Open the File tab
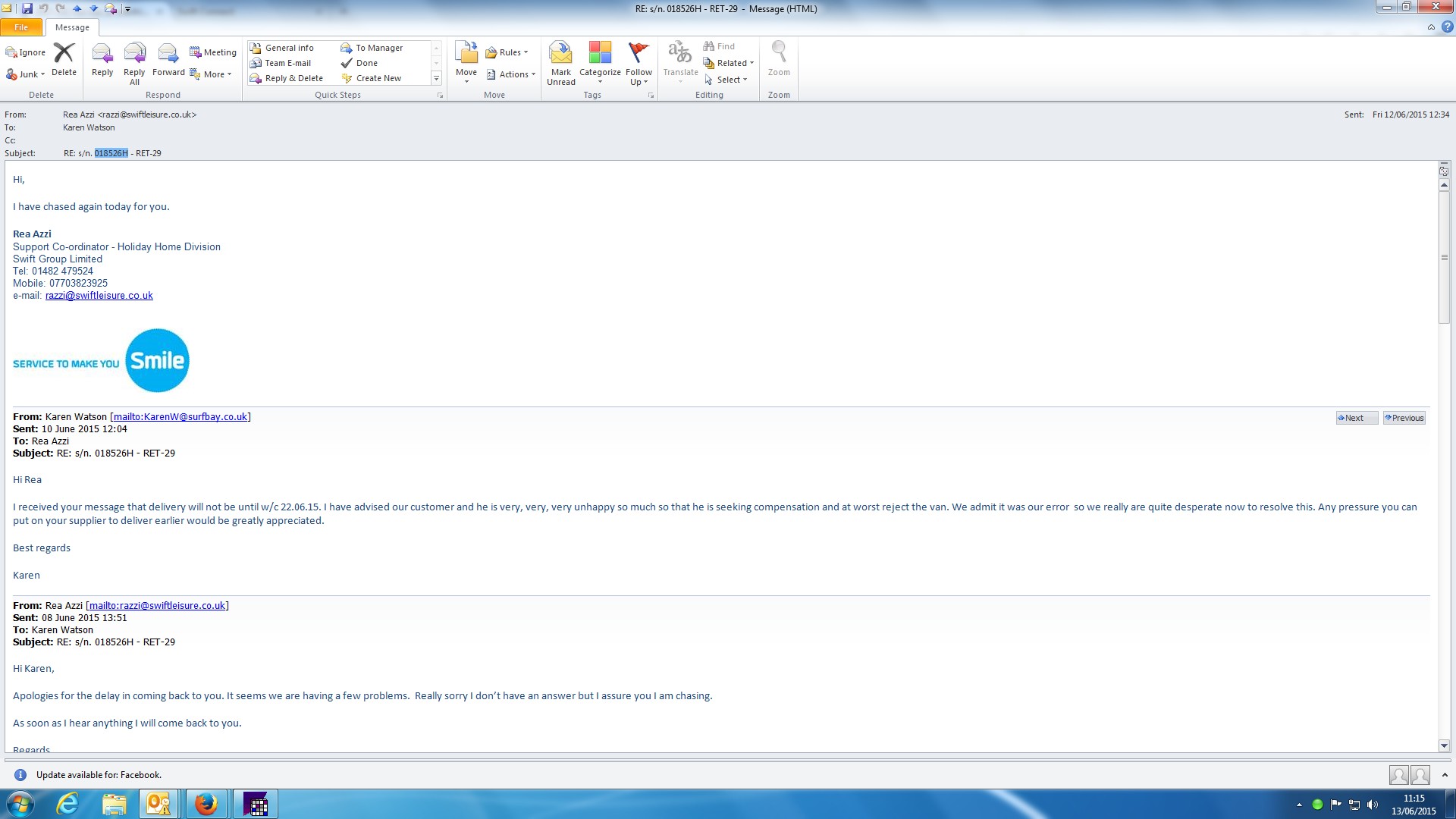 [21, 27]
